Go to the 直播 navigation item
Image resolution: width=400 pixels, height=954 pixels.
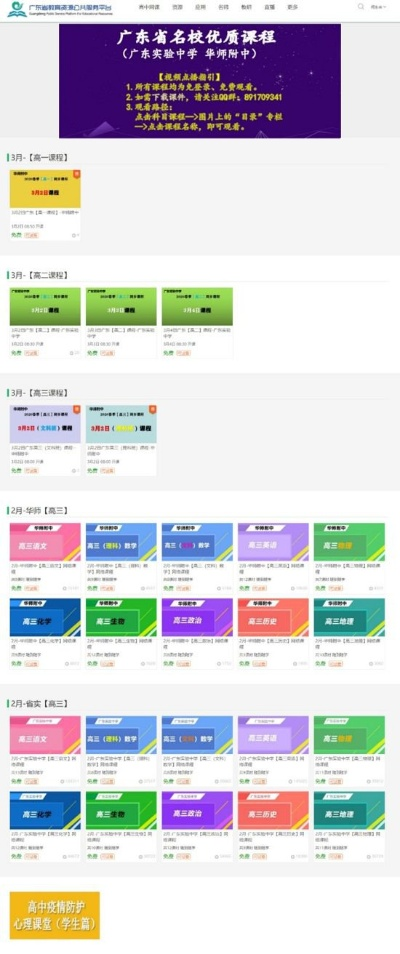pos(269,7)
